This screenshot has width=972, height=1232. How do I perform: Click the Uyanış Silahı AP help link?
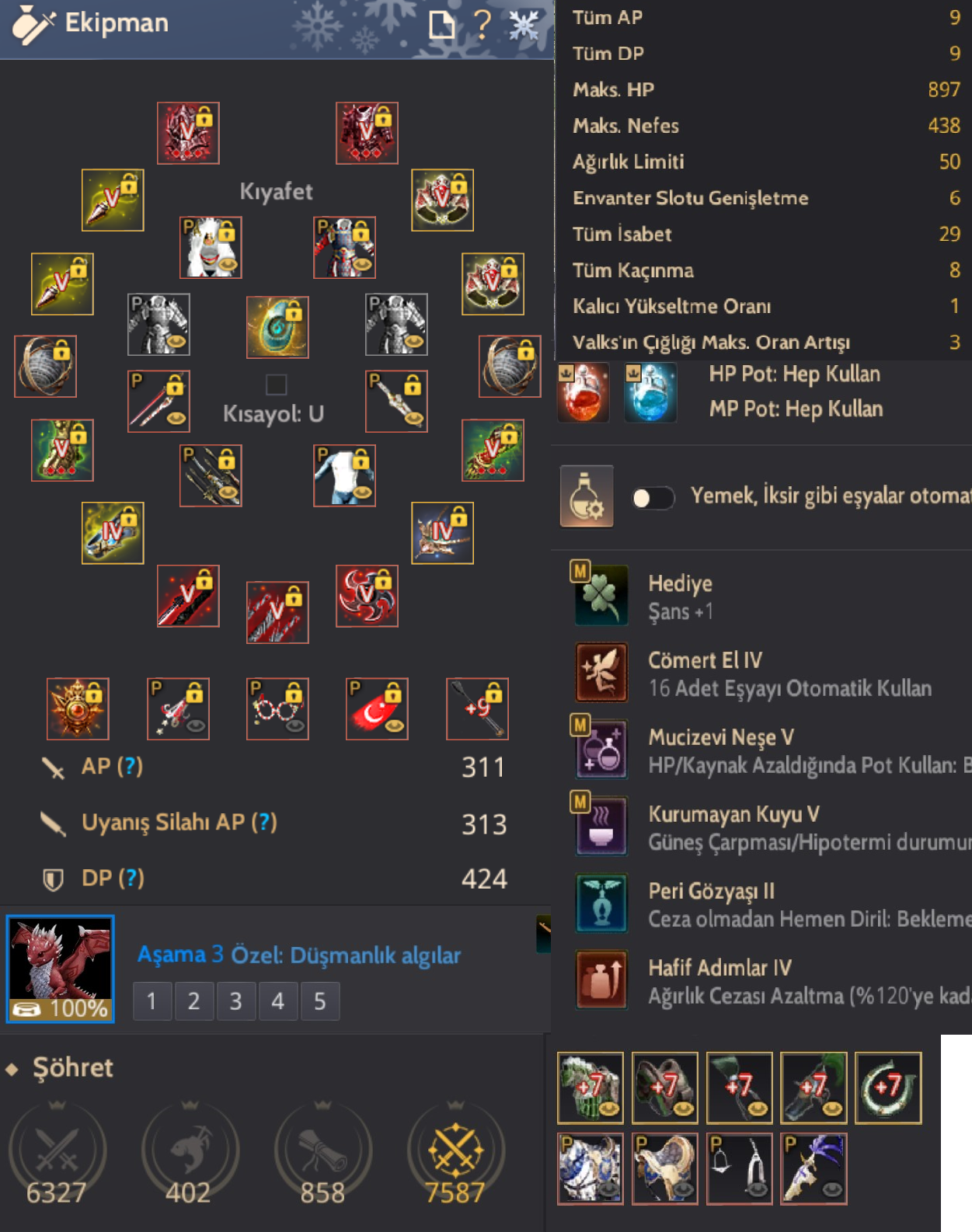click(264, 823)
